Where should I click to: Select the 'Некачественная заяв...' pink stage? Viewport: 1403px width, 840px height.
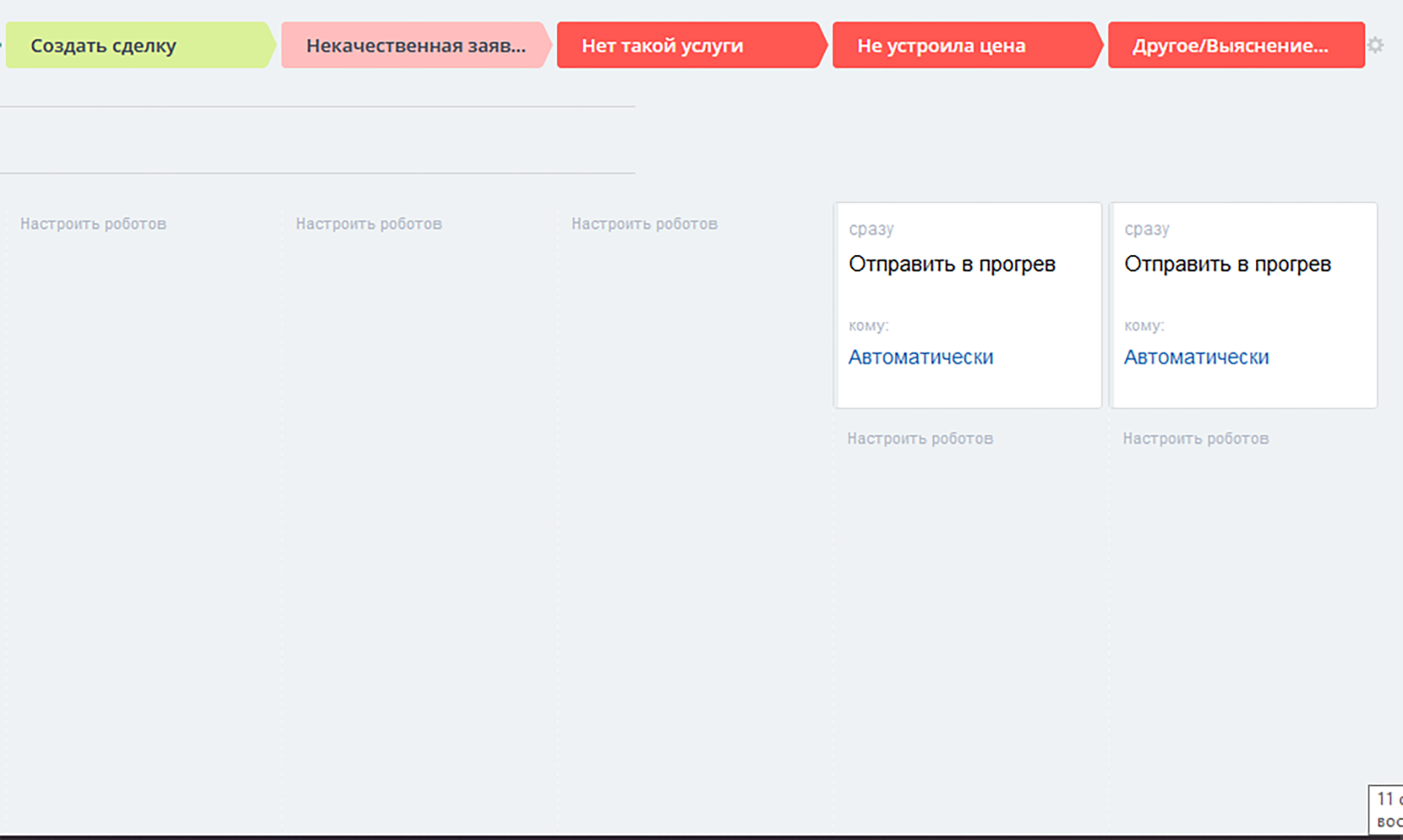(414, 45)
